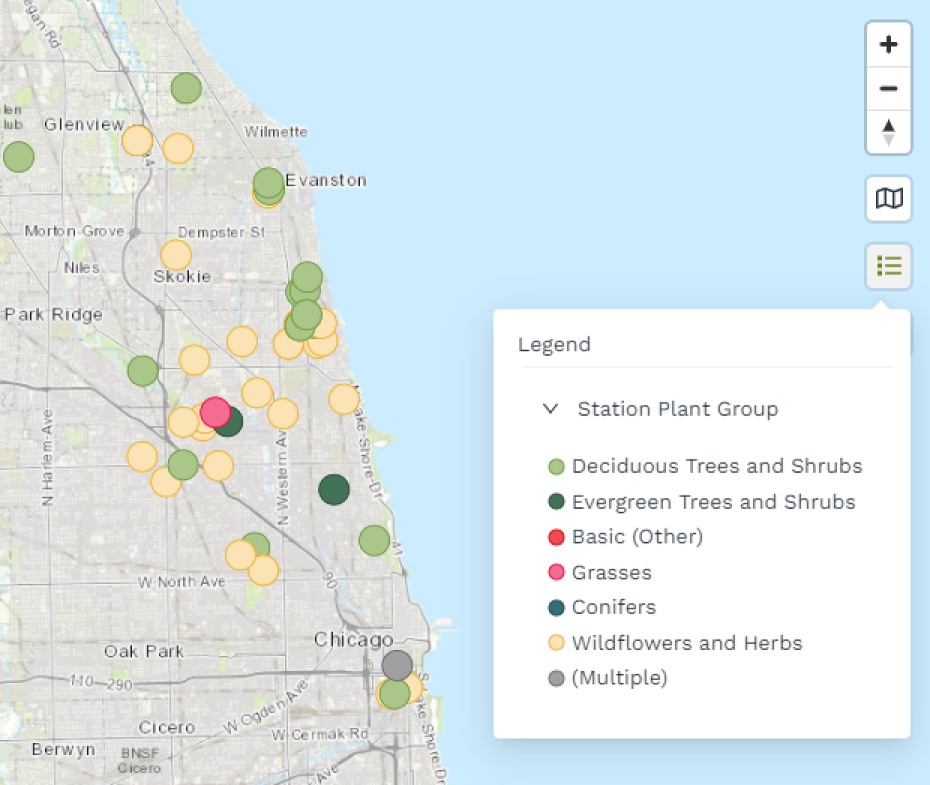Click the Legend panel title
Screen dimensions: 930x785
554,345
